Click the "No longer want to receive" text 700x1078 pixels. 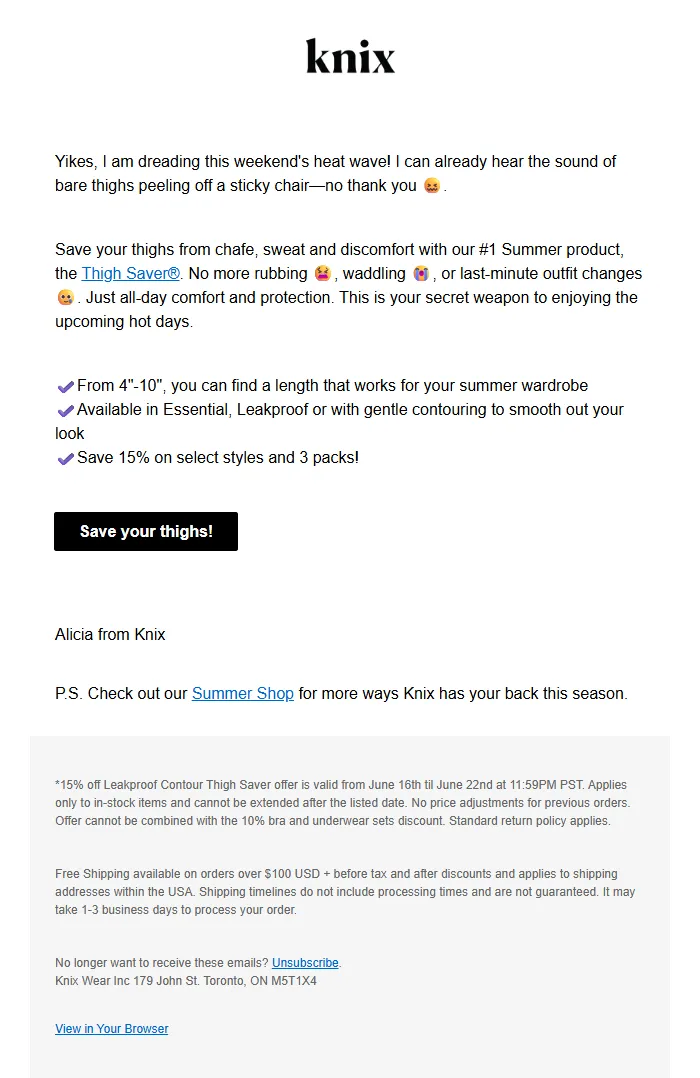[162, 962]
